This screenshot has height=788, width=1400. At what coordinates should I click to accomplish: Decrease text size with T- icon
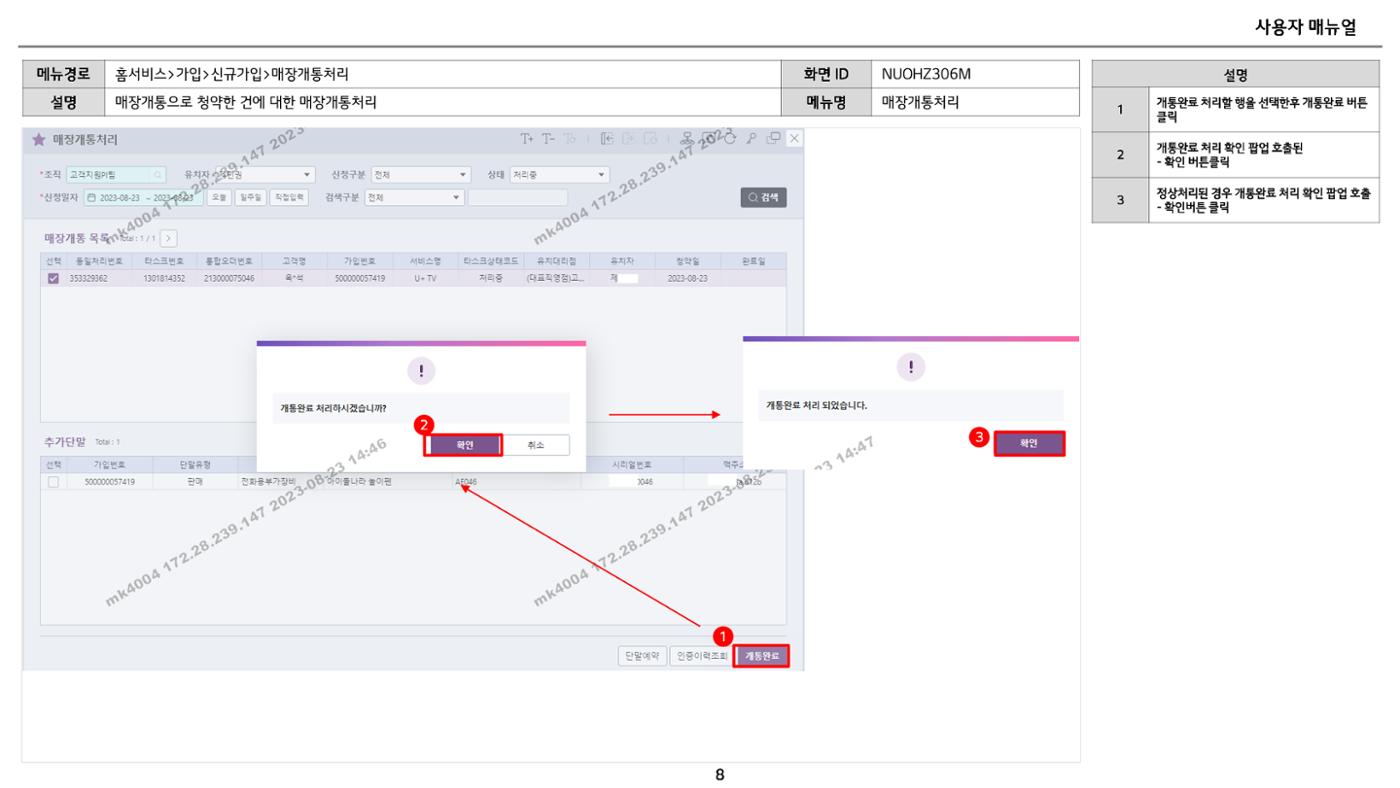tap(549, 140)
